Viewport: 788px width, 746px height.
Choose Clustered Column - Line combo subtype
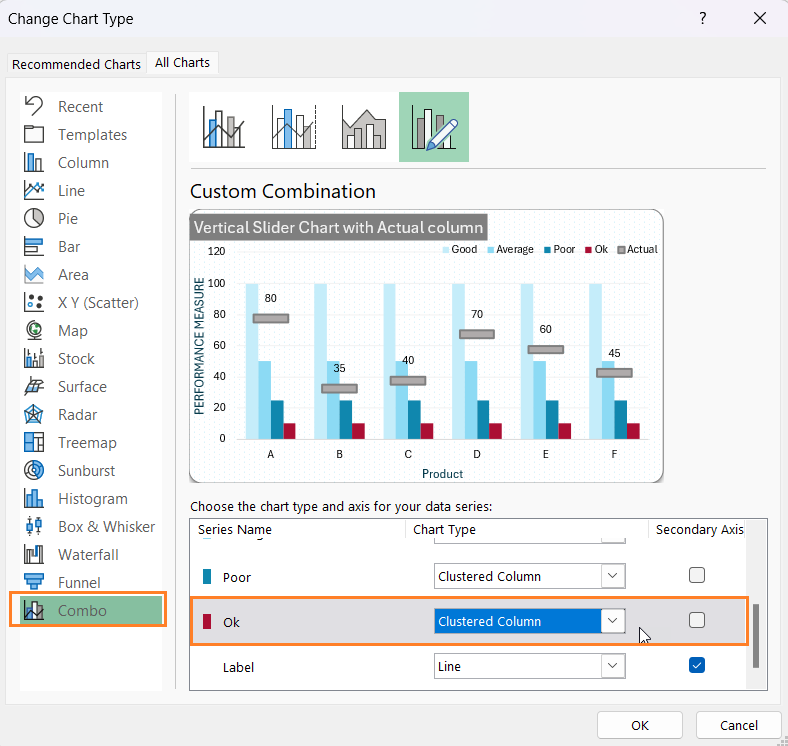point(224,127)
